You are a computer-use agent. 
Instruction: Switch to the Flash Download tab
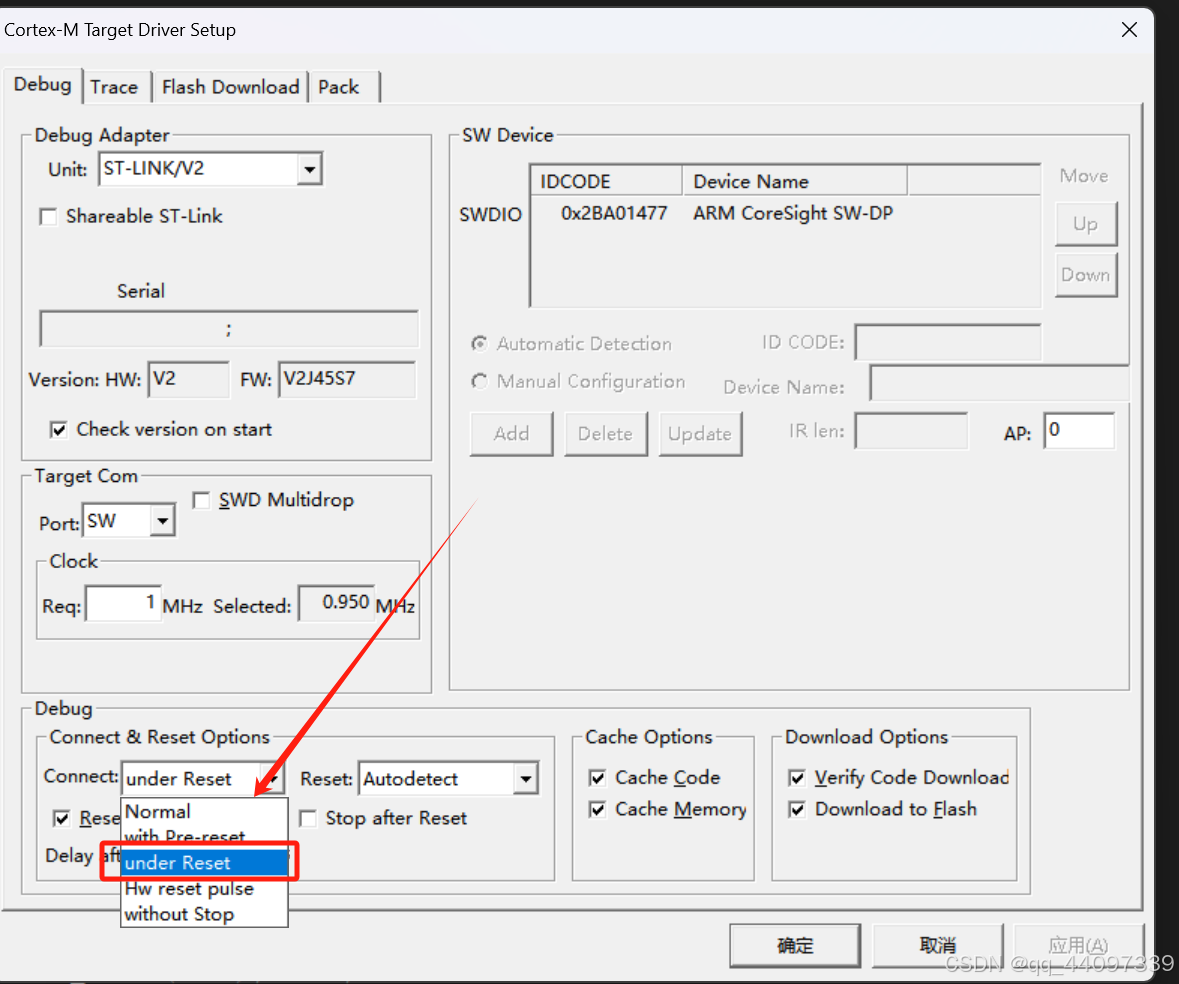(229, 87)
